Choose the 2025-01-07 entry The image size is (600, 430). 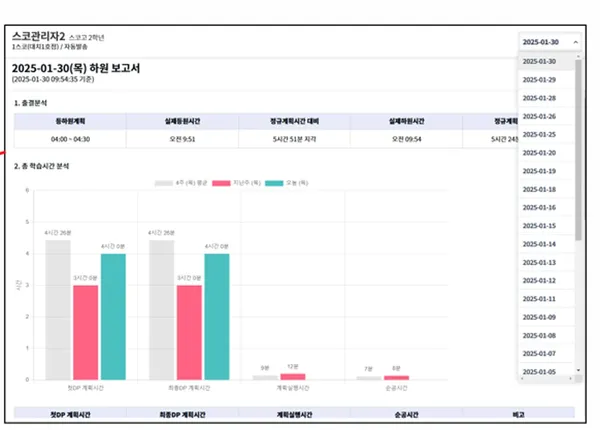(x=546, y=354)
